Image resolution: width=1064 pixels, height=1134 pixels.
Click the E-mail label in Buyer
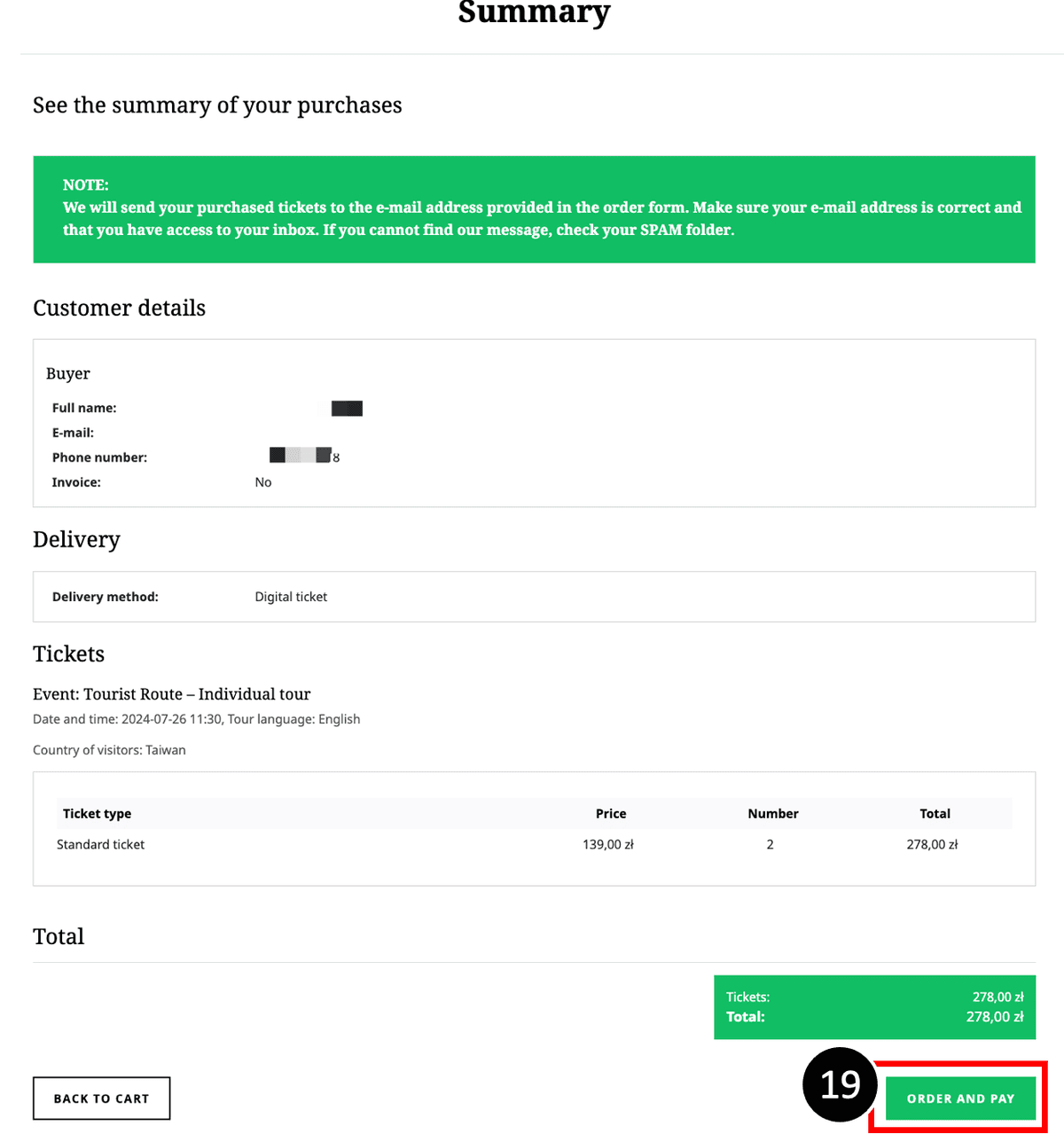[x=73, y=433]
